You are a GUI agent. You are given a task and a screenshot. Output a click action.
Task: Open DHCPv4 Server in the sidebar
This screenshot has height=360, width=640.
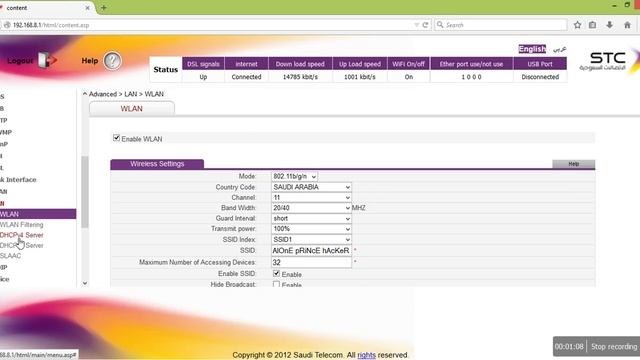click(22, 235)
